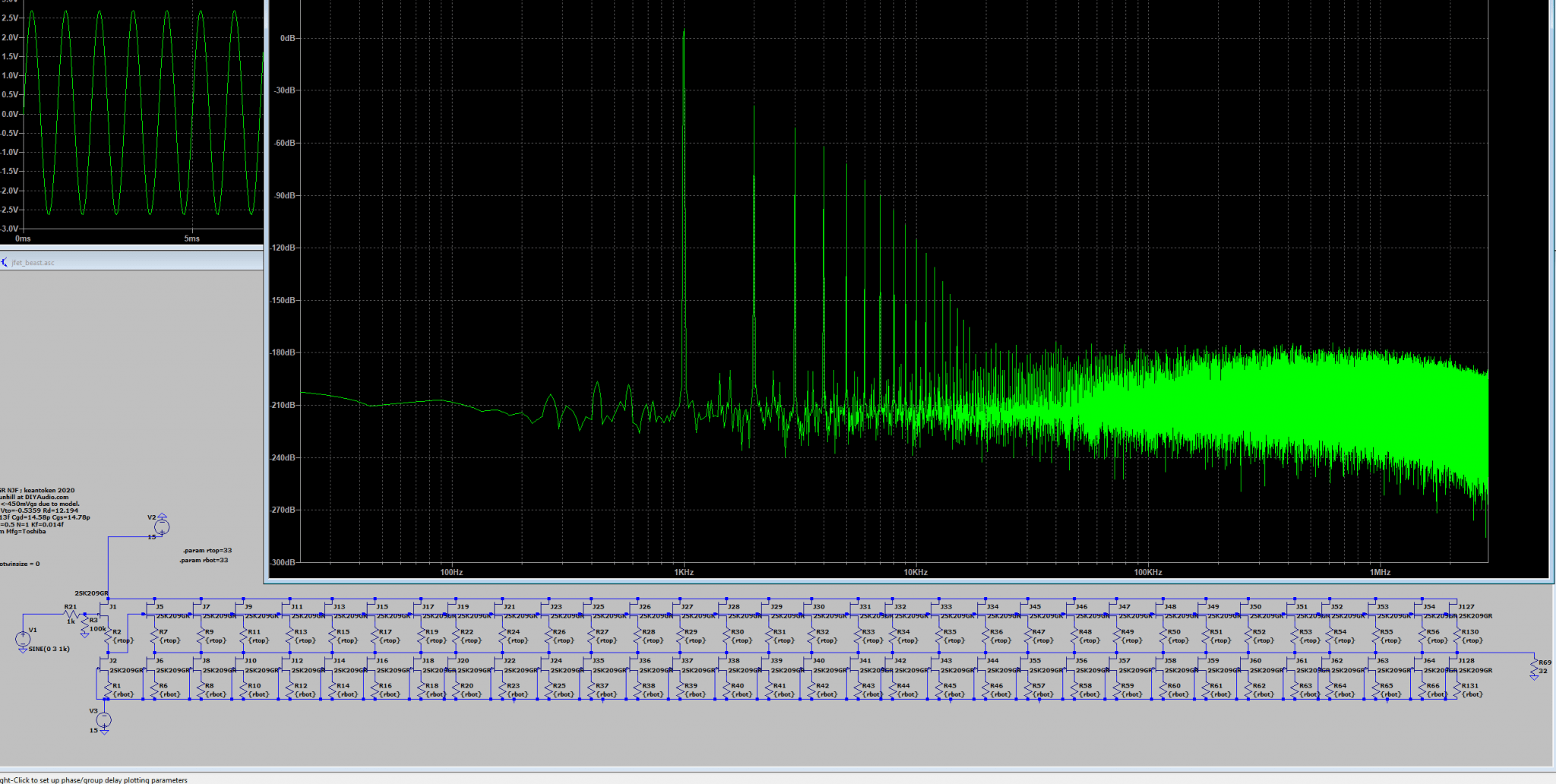
Task: Click the SINE(0 3 1k) source value
Action: [49, 649]
